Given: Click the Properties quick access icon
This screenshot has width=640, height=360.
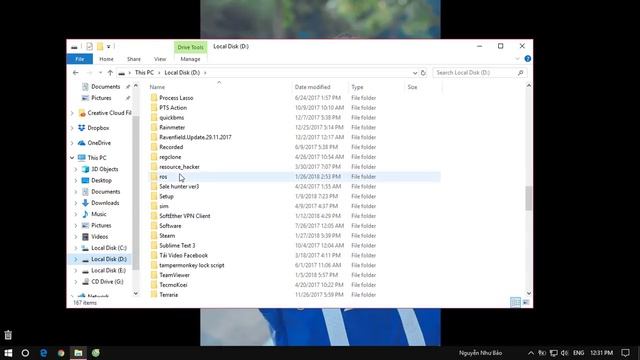Looking at the screenshot, I should 89,47.
